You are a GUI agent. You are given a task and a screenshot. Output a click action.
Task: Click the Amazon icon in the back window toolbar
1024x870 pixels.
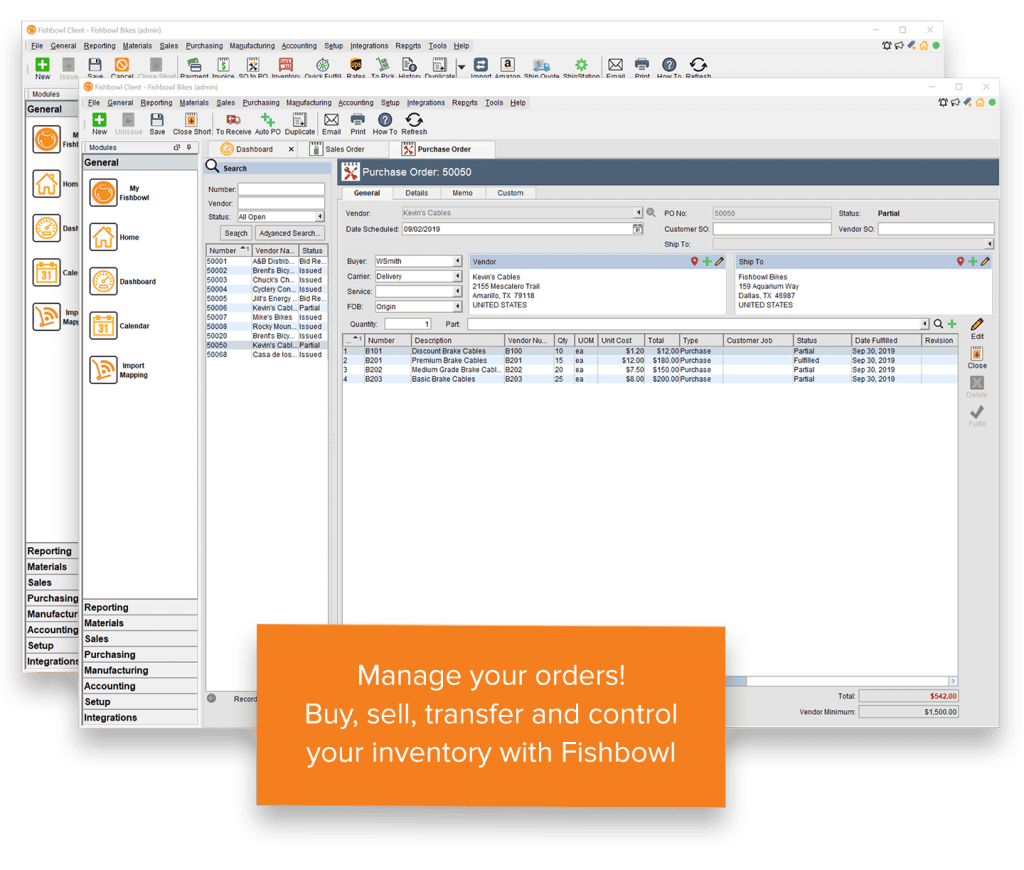pyautogui.click(x=507, y=68)
